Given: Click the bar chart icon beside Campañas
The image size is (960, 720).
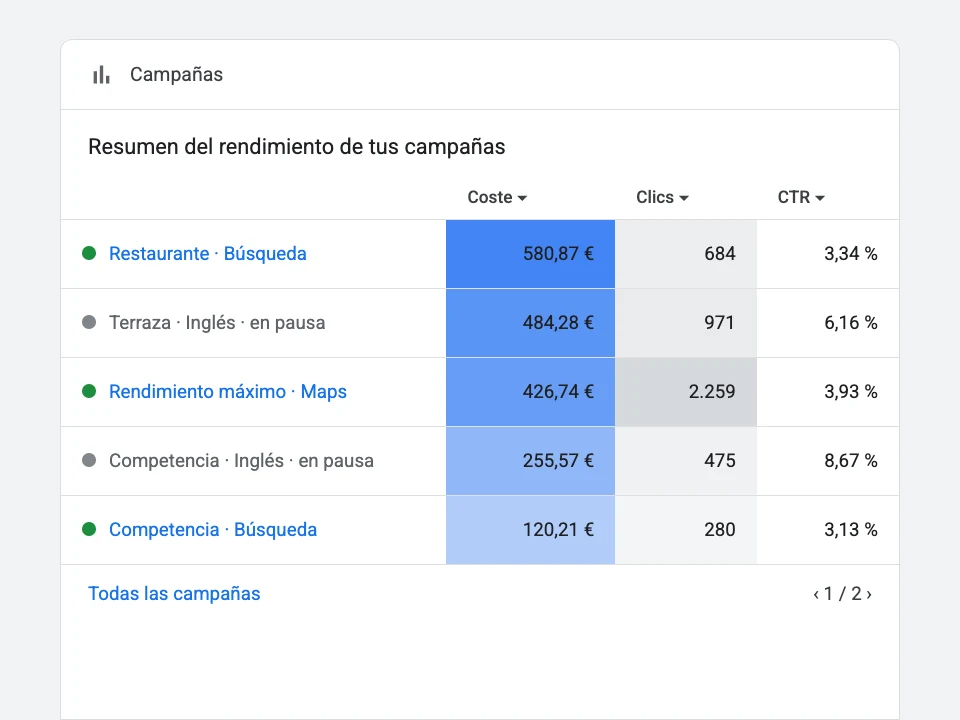Looking at the screenshot, I should point(101,75).
